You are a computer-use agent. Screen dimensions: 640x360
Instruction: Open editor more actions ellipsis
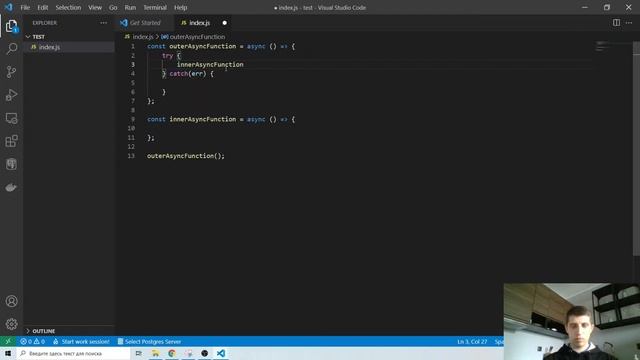(629, 23)
